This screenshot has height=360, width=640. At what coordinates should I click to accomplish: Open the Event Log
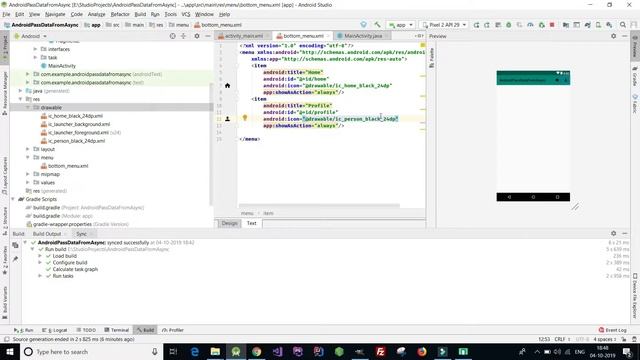pos(613,330)
